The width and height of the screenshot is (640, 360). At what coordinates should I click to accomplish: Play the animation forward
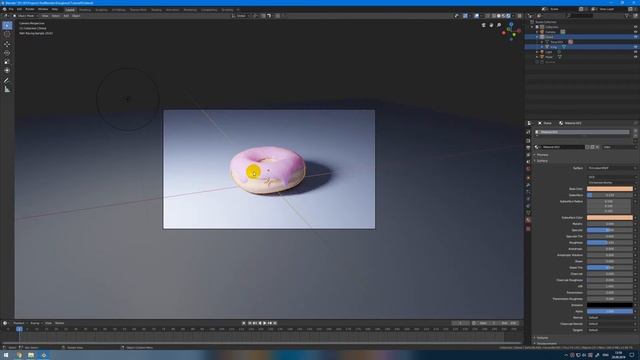[x=264, y=323]
